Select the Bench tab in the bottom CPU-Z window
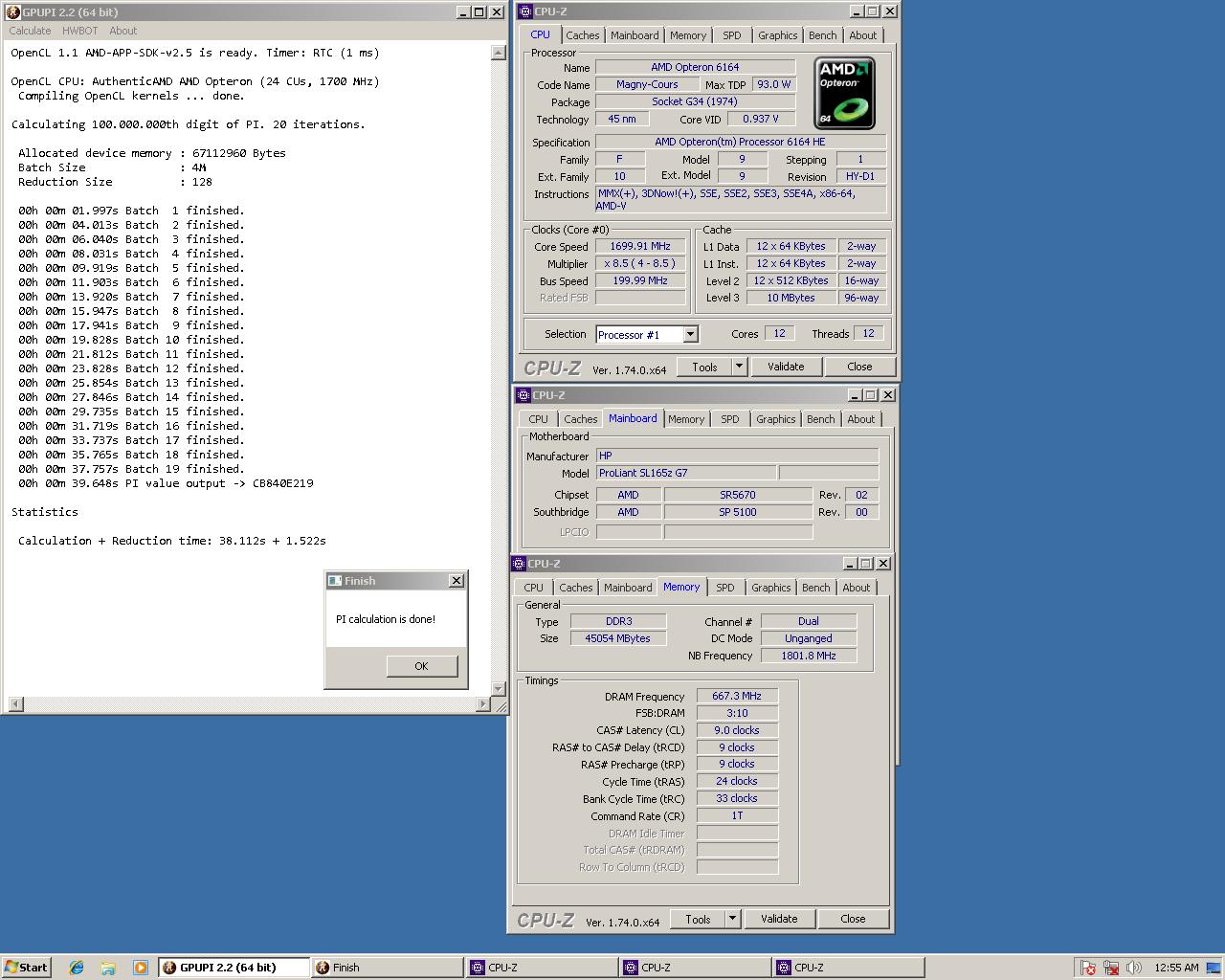 815,588
